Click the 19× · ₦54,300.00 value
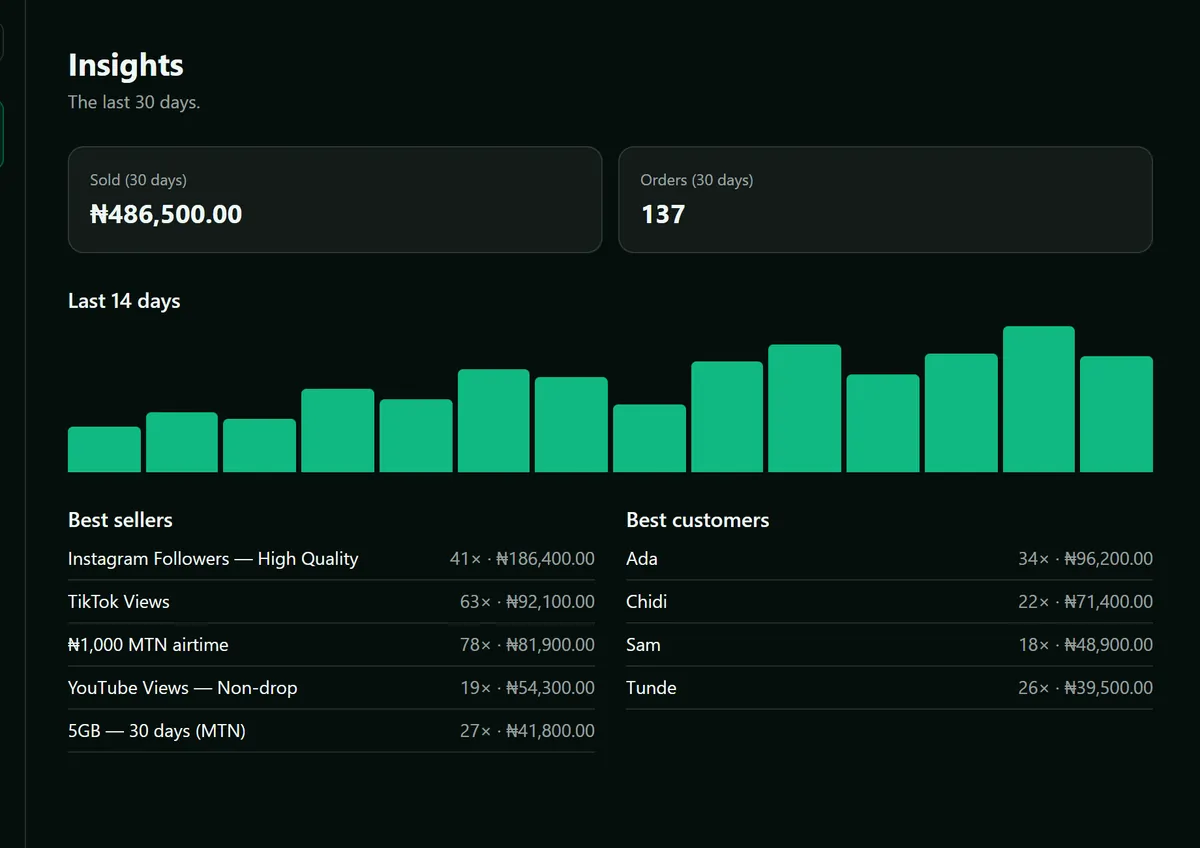This screenshot has height=848, width=1200. (x=527, y=688)
